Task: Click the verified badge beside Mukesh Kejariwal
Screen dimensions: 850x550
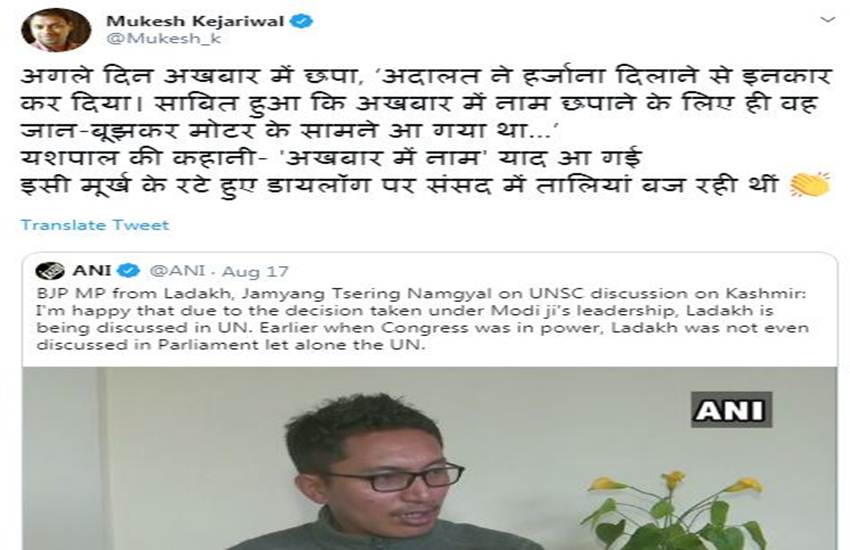Action: [301, 21]
